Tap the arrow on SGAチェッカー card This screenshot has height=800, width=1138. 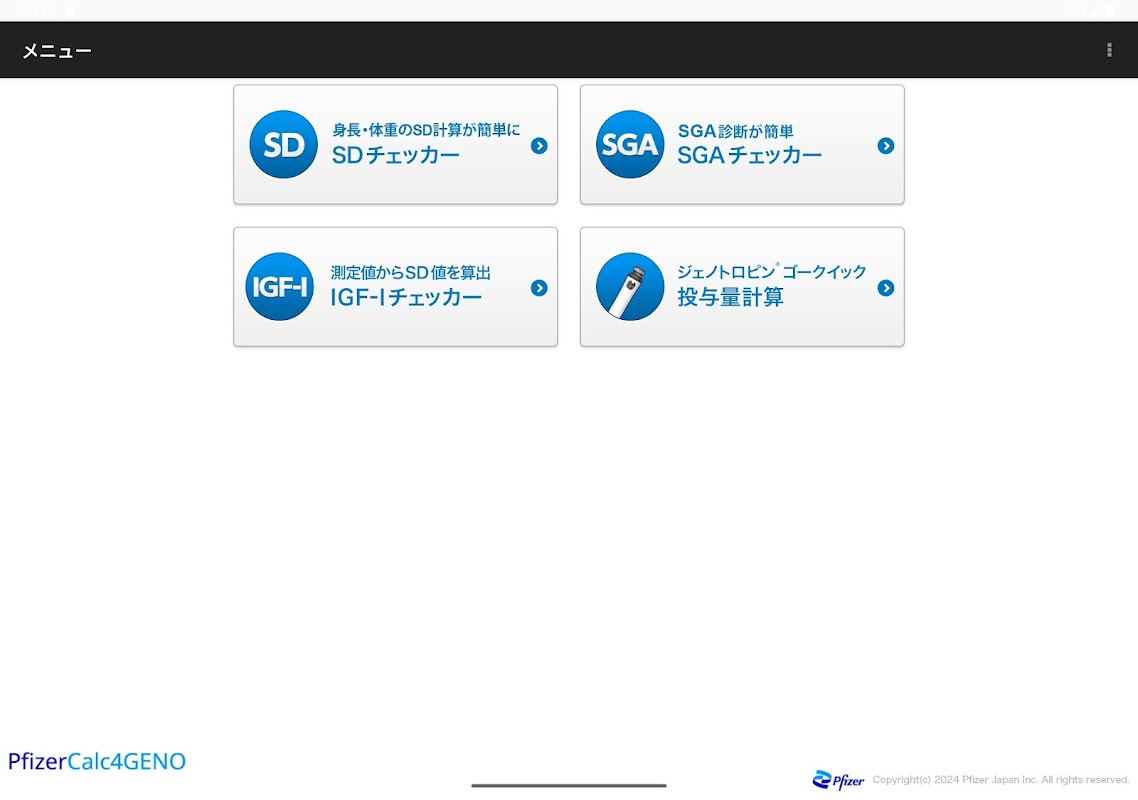tap(885, 146)
